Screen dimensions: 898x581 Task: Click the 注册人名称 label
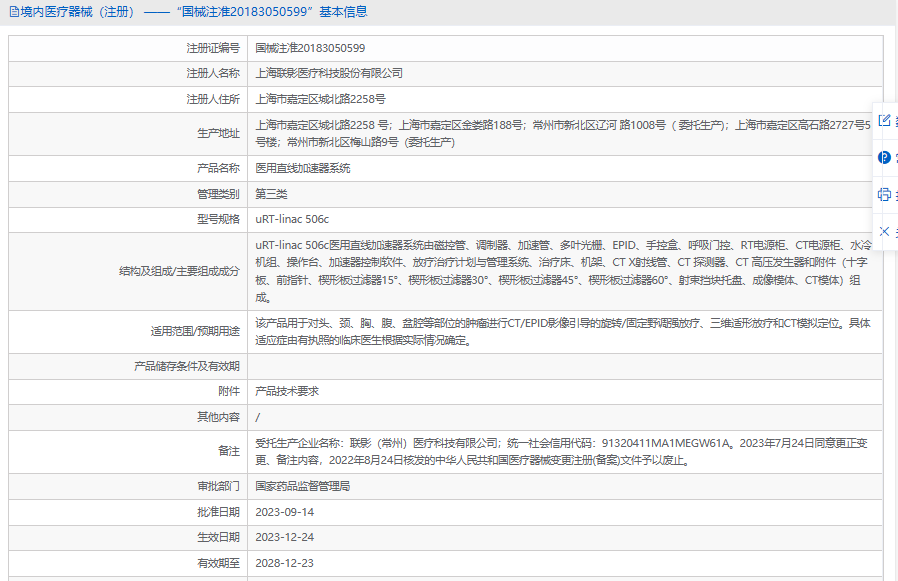coord(213,73)
